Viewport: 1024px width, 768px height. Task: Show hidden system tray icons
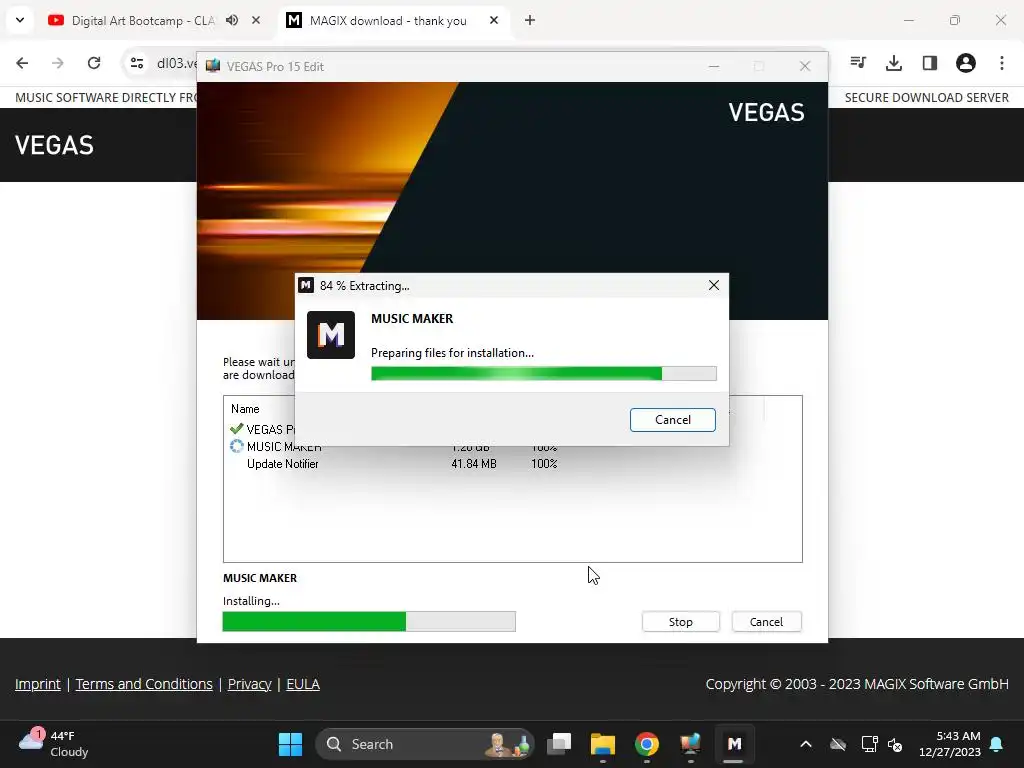point(806,744)
